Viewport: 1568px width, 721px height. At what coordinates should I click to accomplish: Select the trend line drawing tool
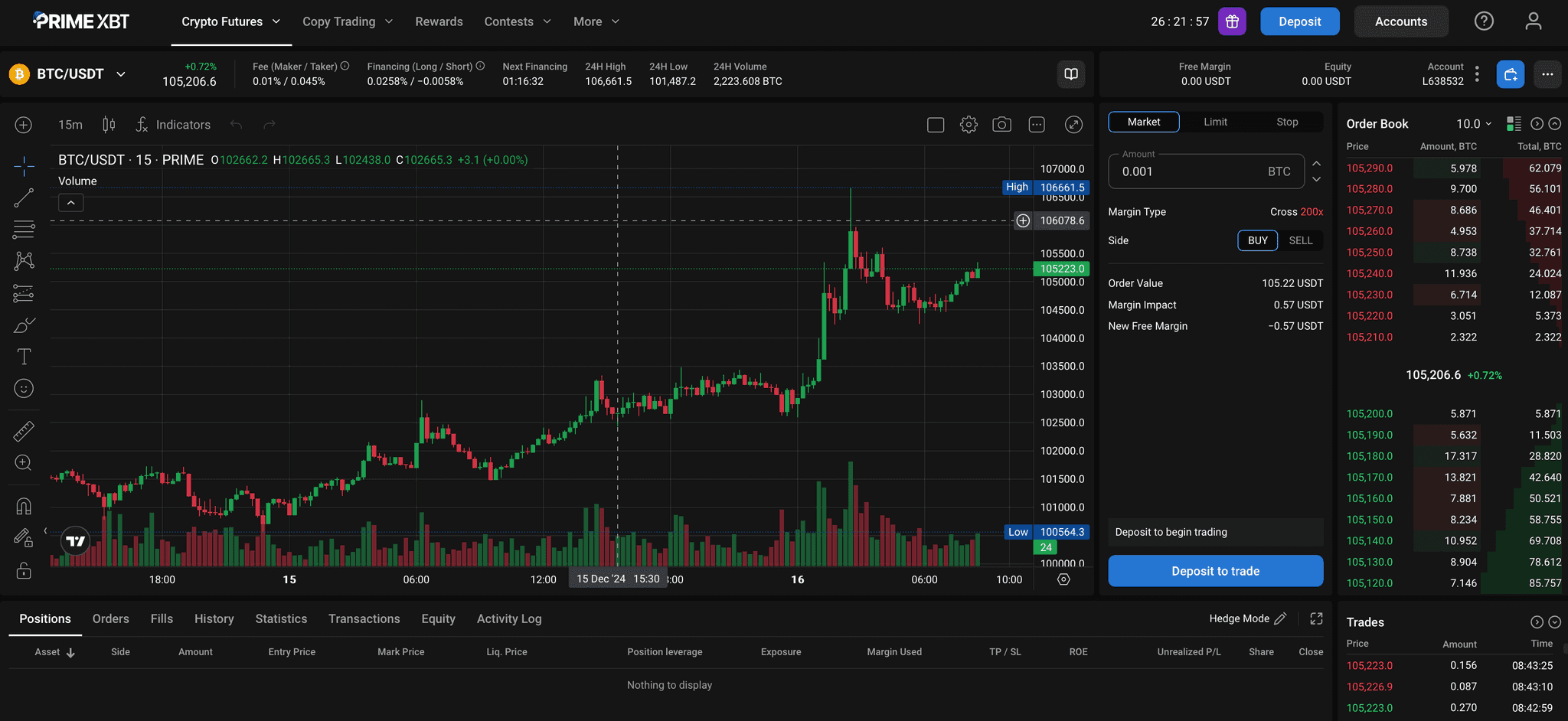pos(24,197)
